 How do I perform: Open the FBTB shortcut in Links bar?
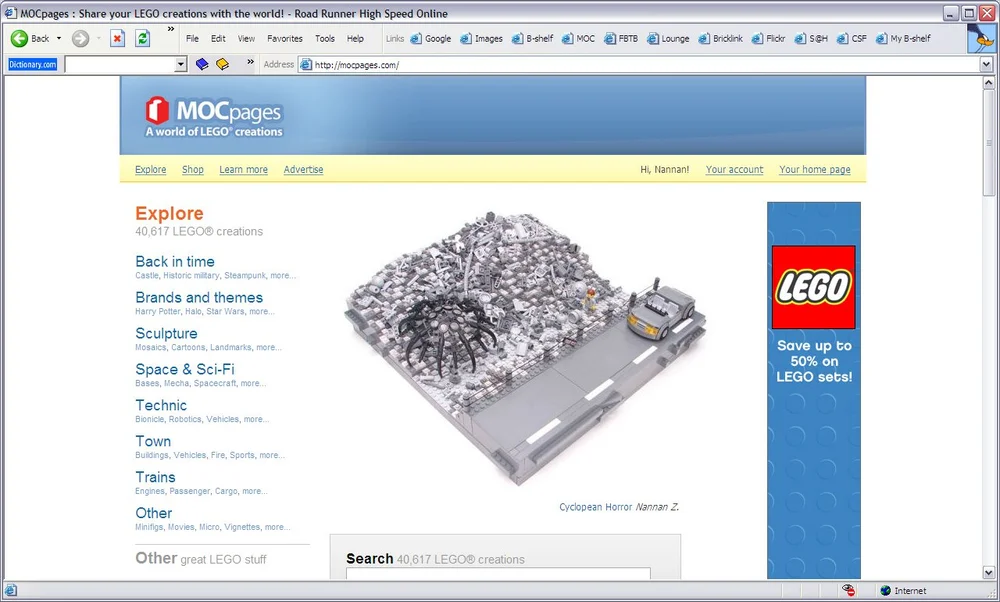621,39
